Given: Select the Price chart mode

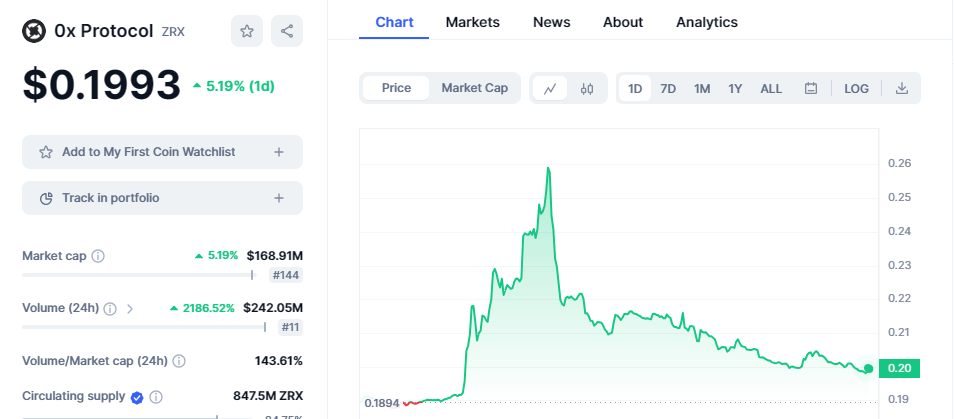Looking at the screenshot, I should [396, 88].
